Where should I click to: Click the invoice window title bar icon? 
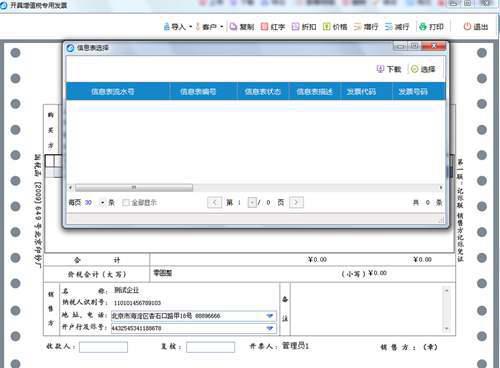4,5
